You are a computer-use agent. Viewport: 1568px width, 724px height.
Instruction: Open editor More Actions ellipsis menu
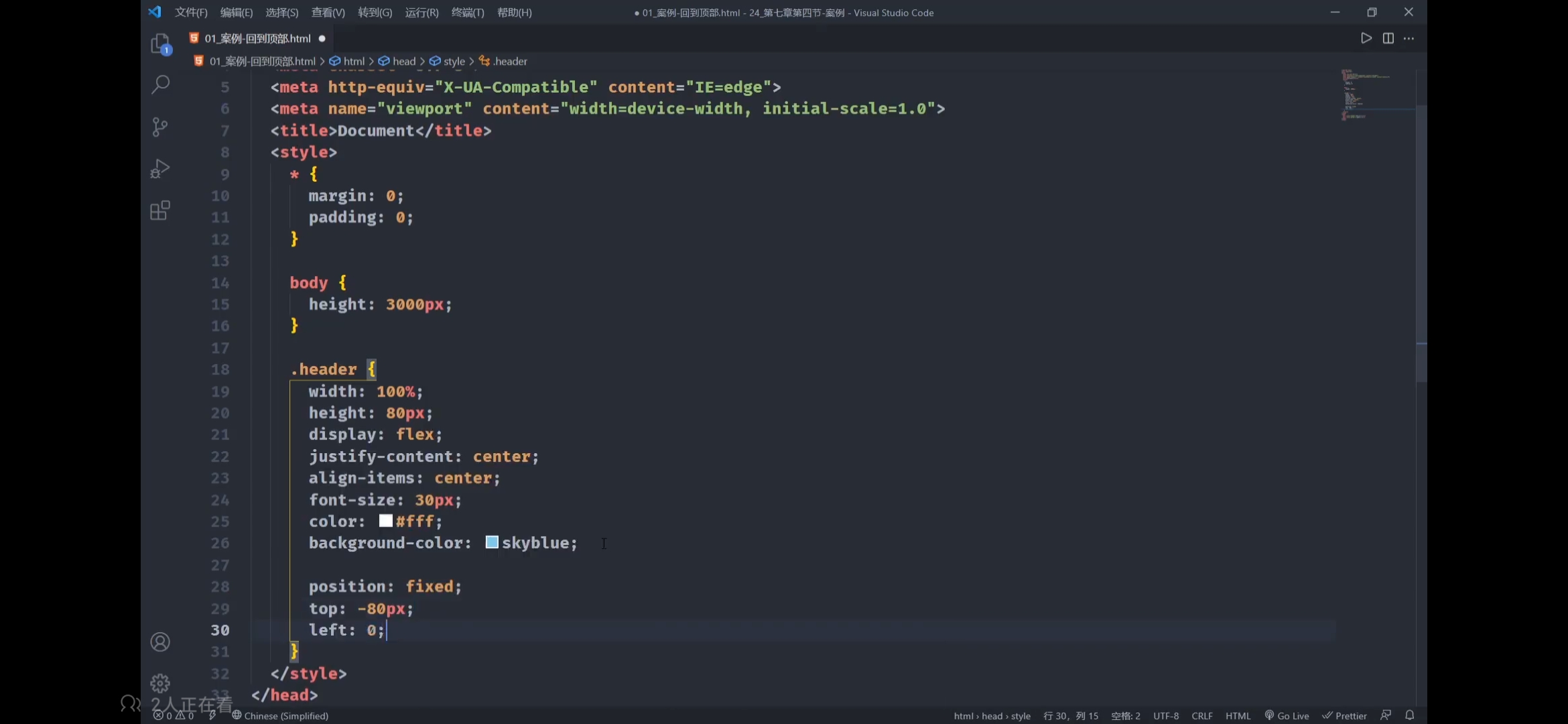pyautogui.click(x=1409, y=38)
